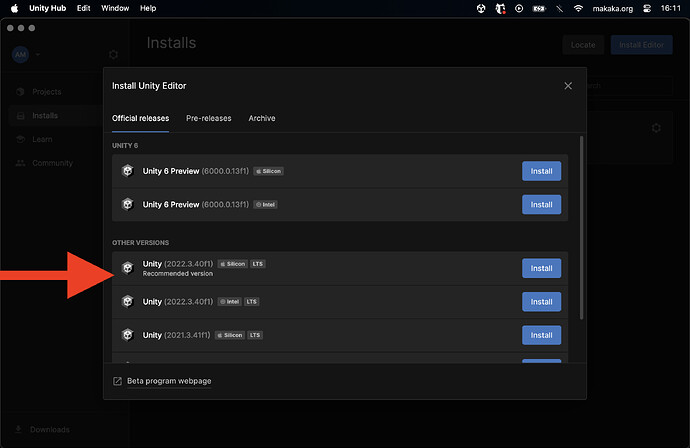Select the Official releases tab
Viewport: 690px width, 448px height.
pos(140,118)
